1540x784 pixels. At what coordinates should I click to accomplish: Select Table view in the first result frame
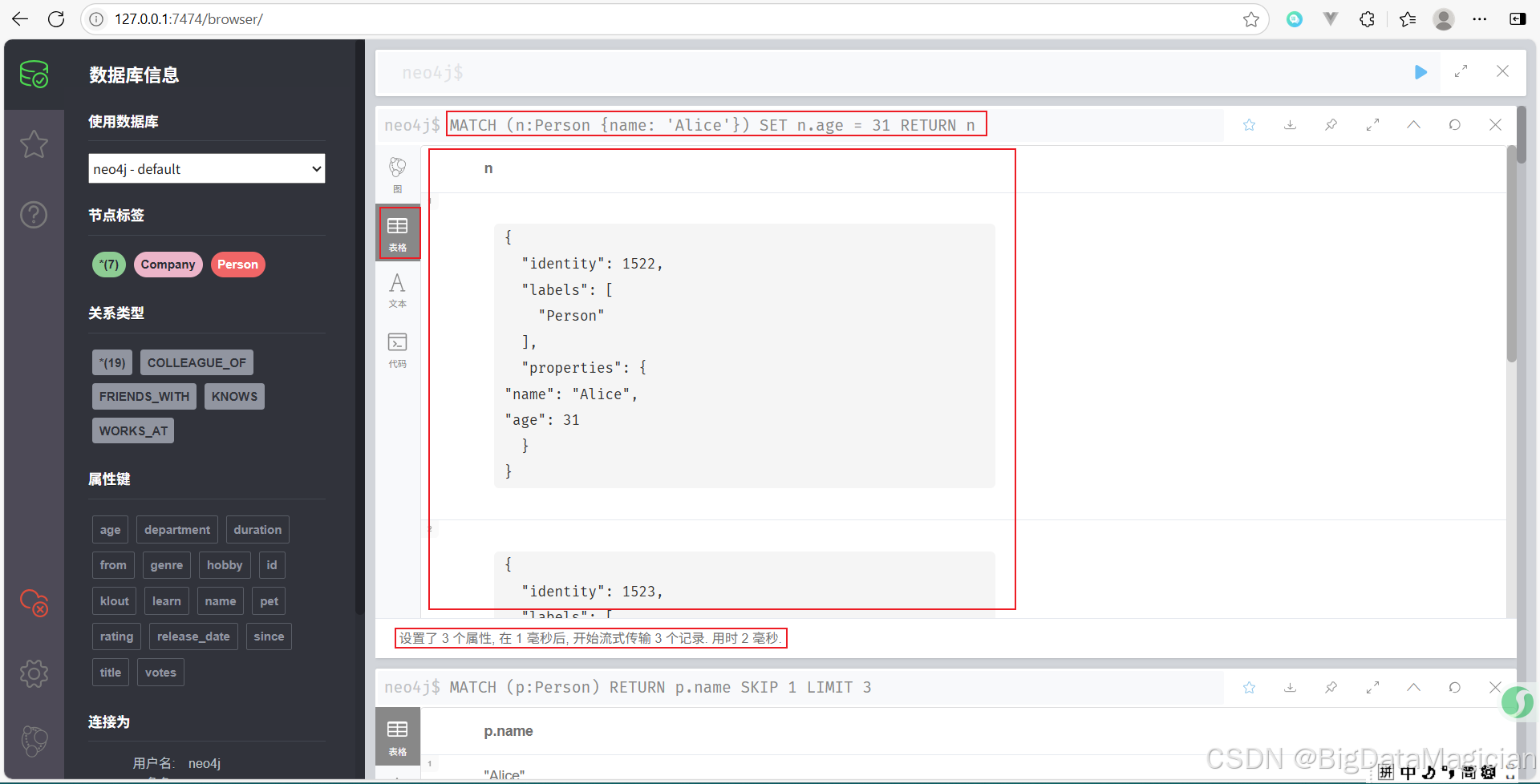coord(398,233)
